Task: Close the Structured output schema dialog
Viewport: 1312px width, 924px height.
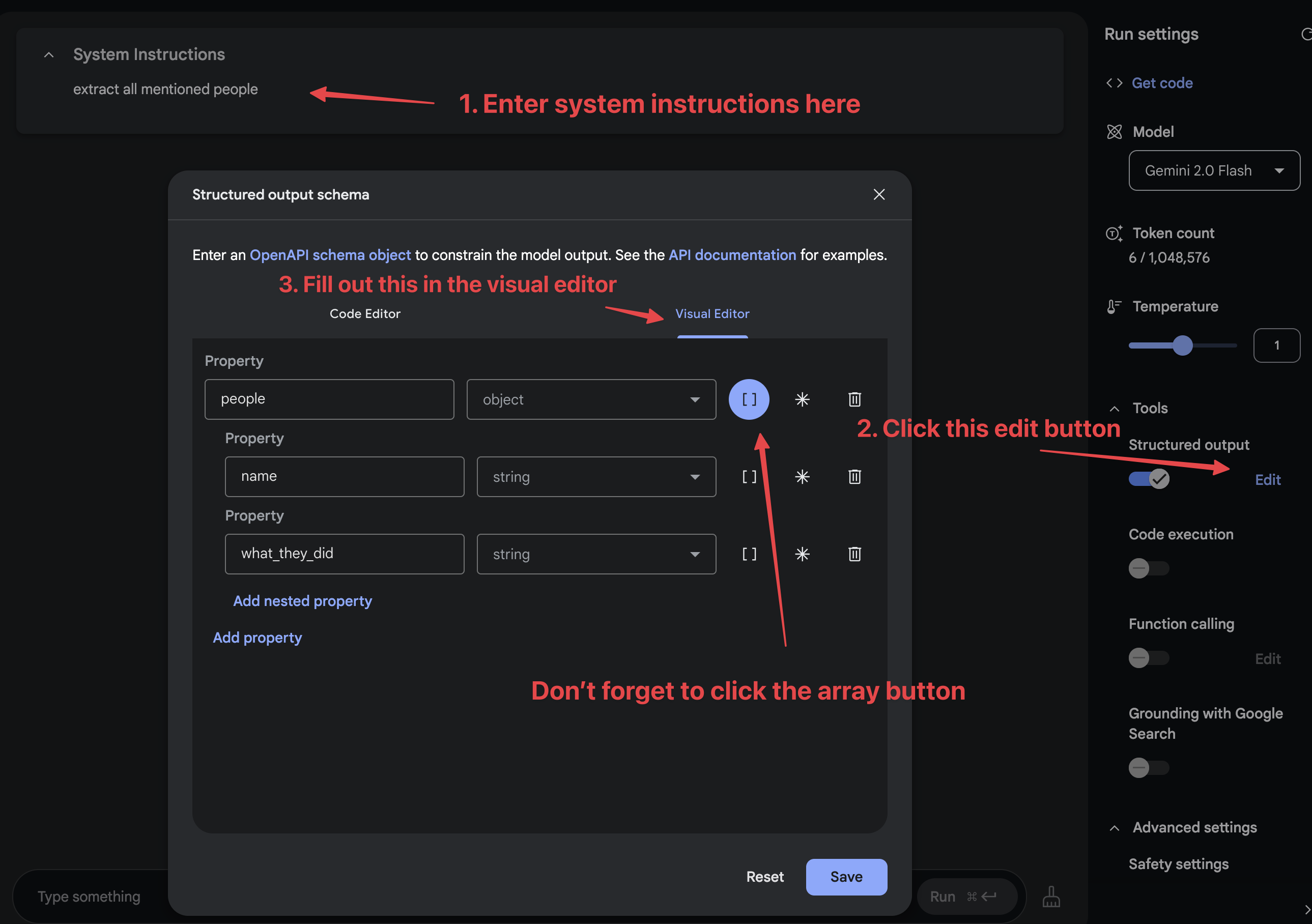Action: point(879,194)
